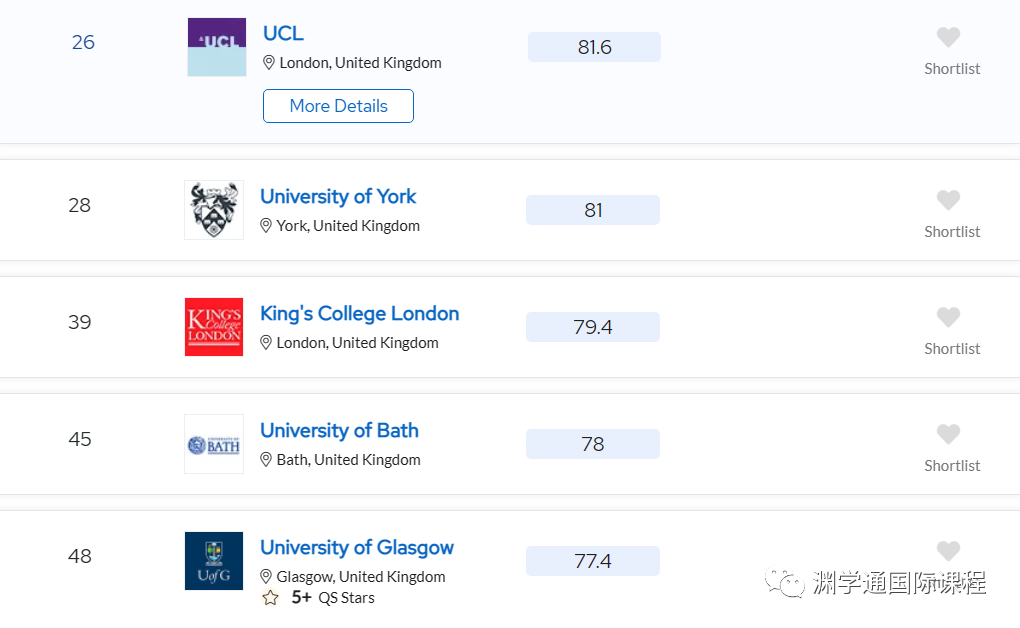Viewport: 1020px width, 628px height.
Task: Toggle shortlist heart for University of York
Action: 948,200
